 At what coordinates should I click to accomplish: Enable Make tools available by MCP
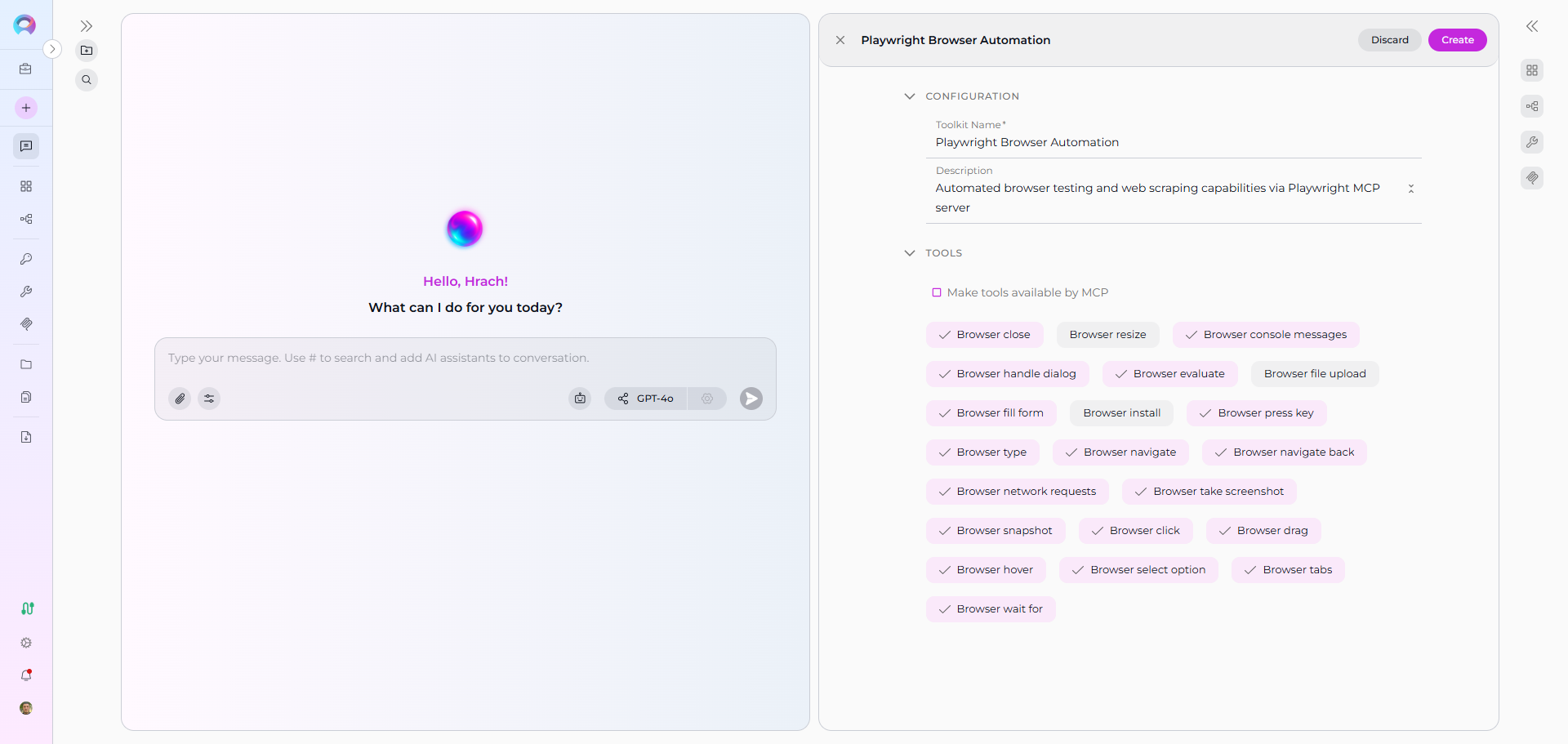937,292
